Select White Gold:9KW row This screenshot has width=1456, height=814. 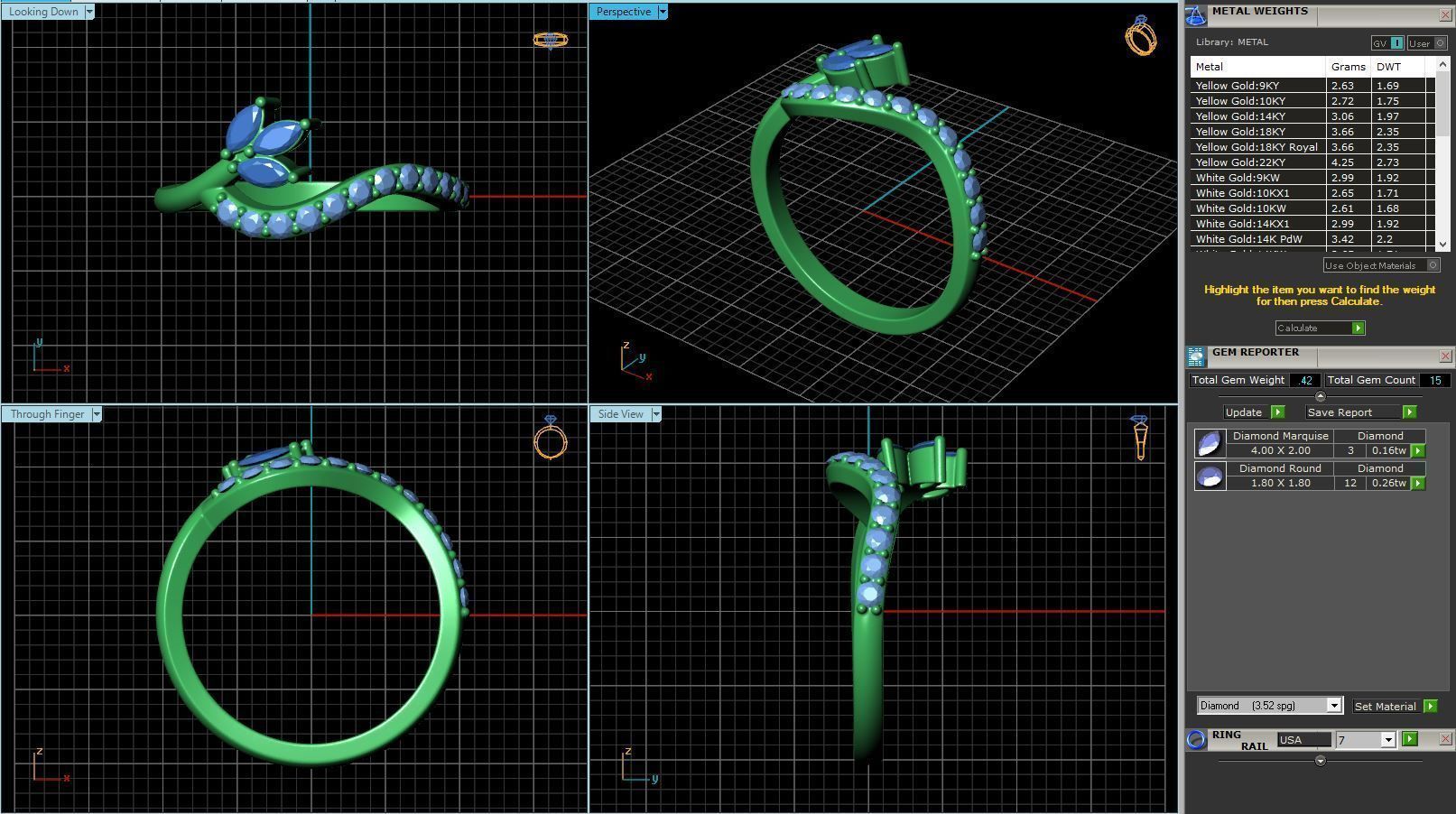[x=1312, y=178]
